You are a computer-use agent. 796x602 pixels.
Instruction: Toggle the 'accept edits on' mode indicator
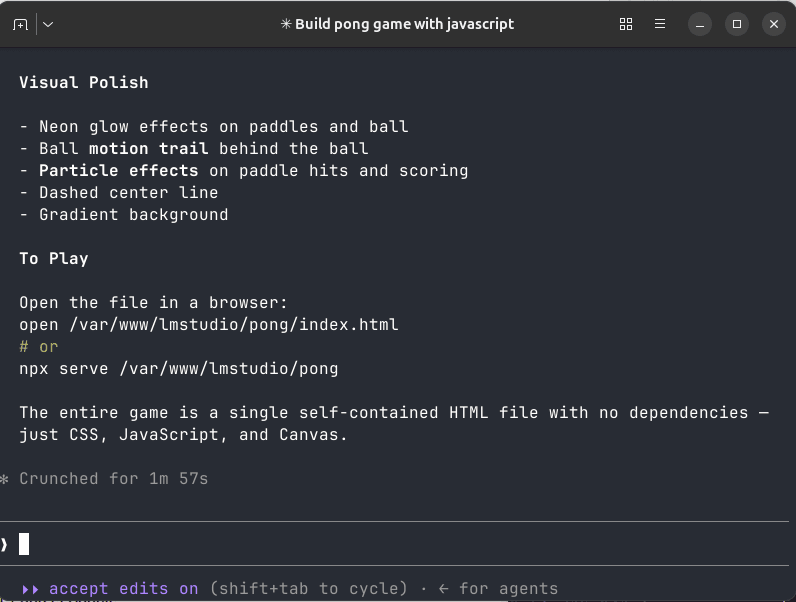[x=123, y=588]
